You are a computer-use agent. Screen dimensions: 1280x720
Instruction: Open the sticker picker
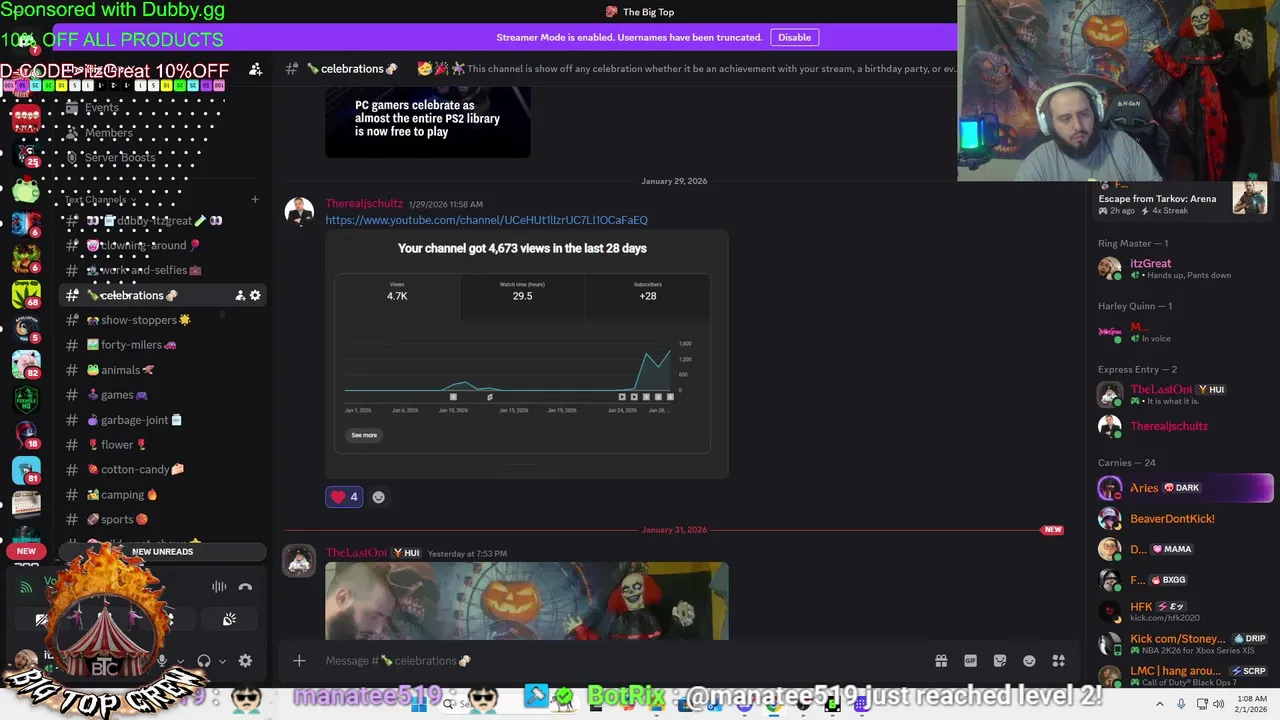tap(1000, 661)
